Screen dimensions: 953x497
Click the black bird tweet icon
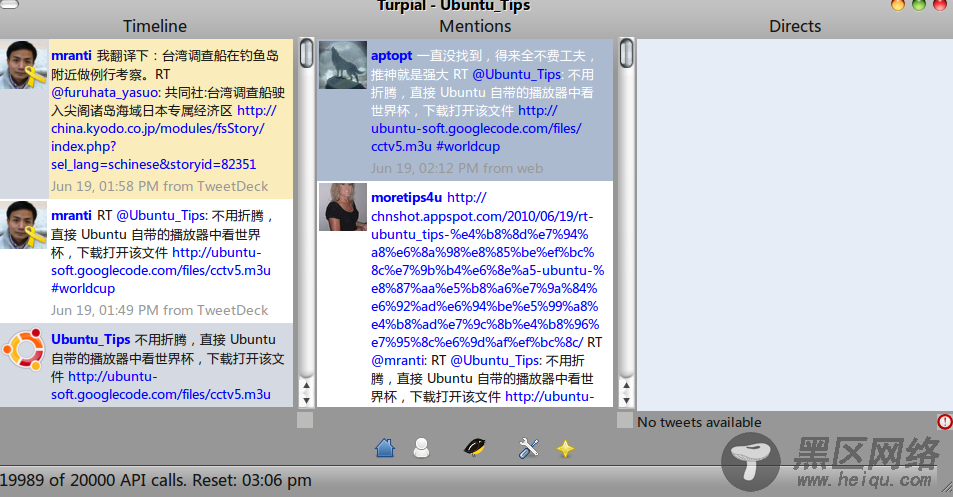pyautogui.click(x=474, y=448)
